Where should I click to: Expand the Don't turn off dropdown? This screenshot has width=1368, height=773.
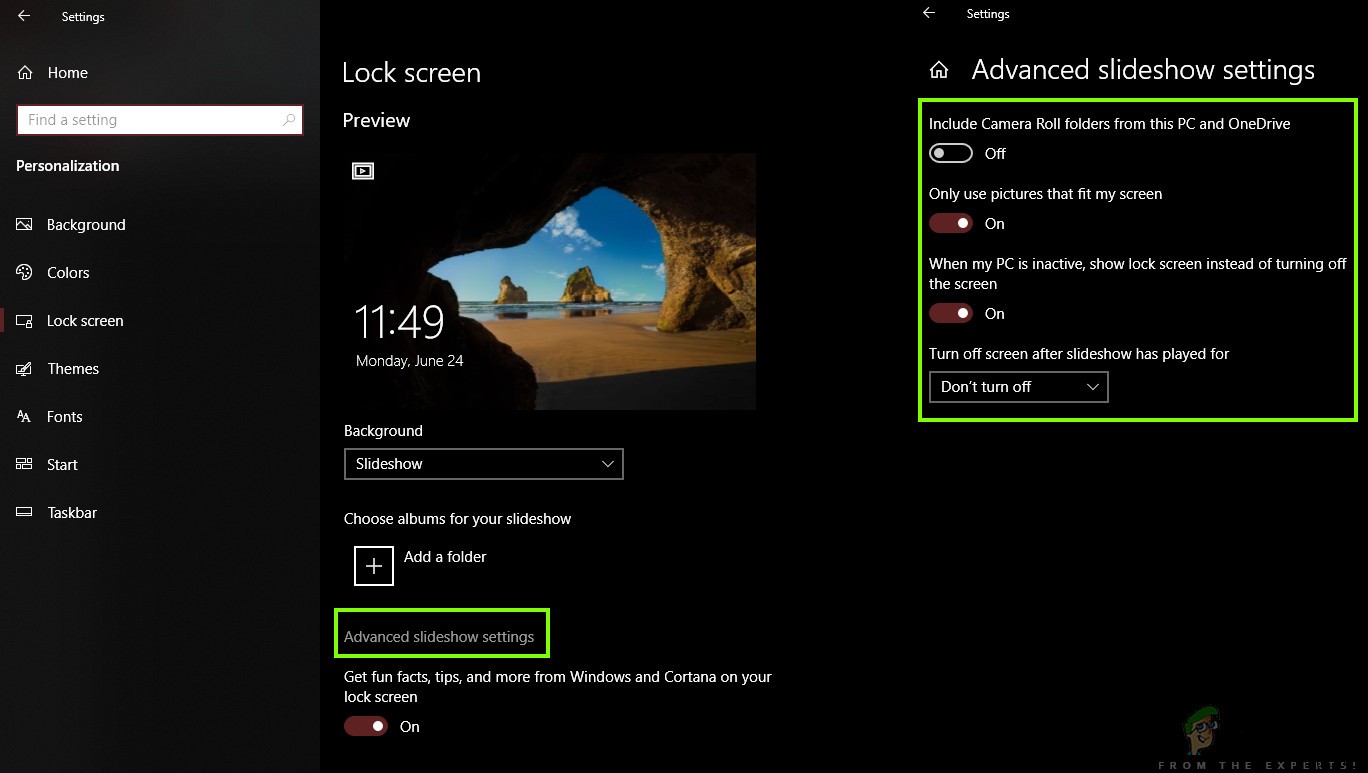[1017, 387]
